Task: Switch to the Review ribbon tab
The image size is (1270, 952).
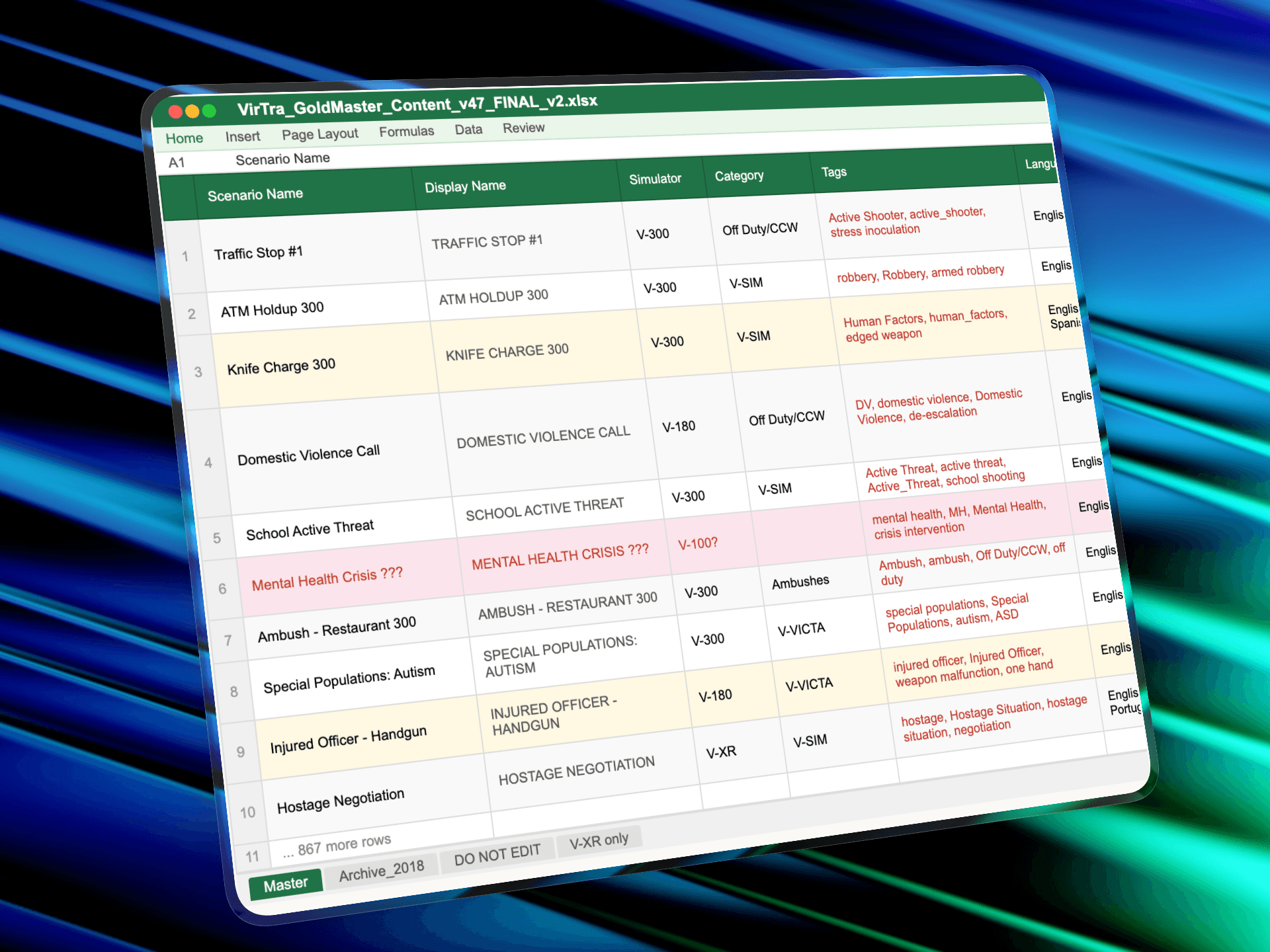Action: click(523, 128)
